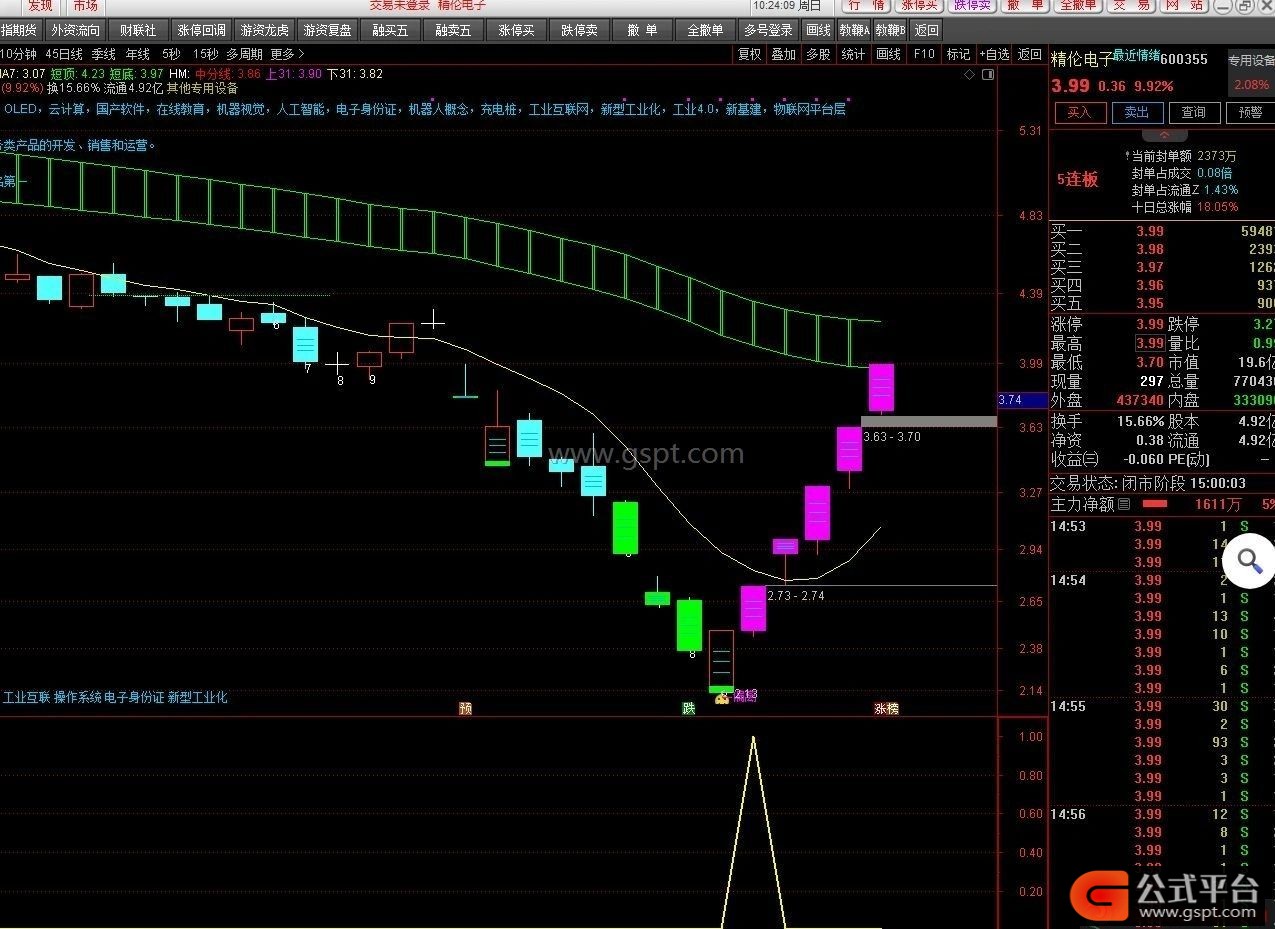Click 画线 in the chart options row

coord(888,54)
